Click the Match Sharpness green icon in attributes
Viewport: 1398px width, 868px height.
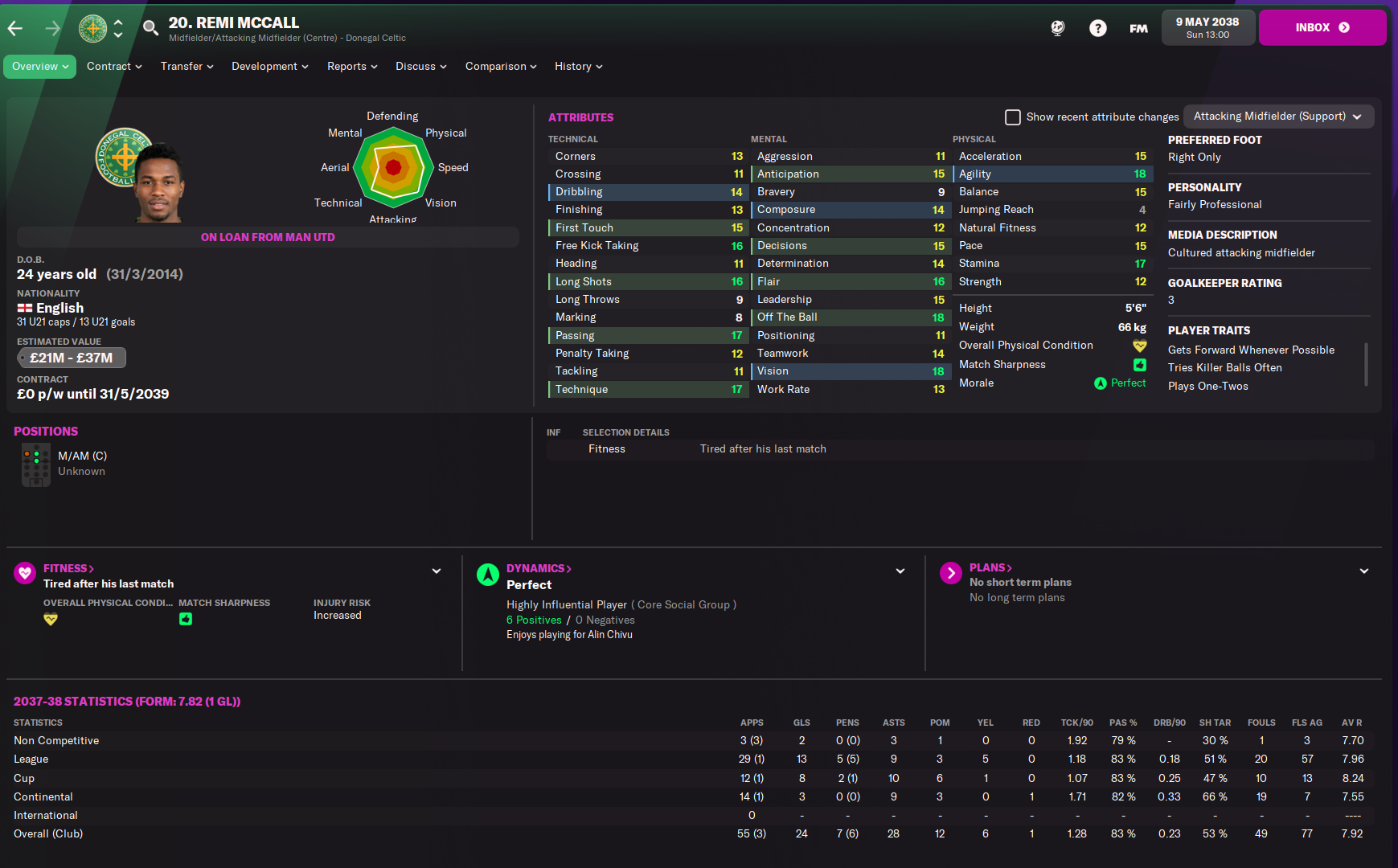pos(1140,364)
